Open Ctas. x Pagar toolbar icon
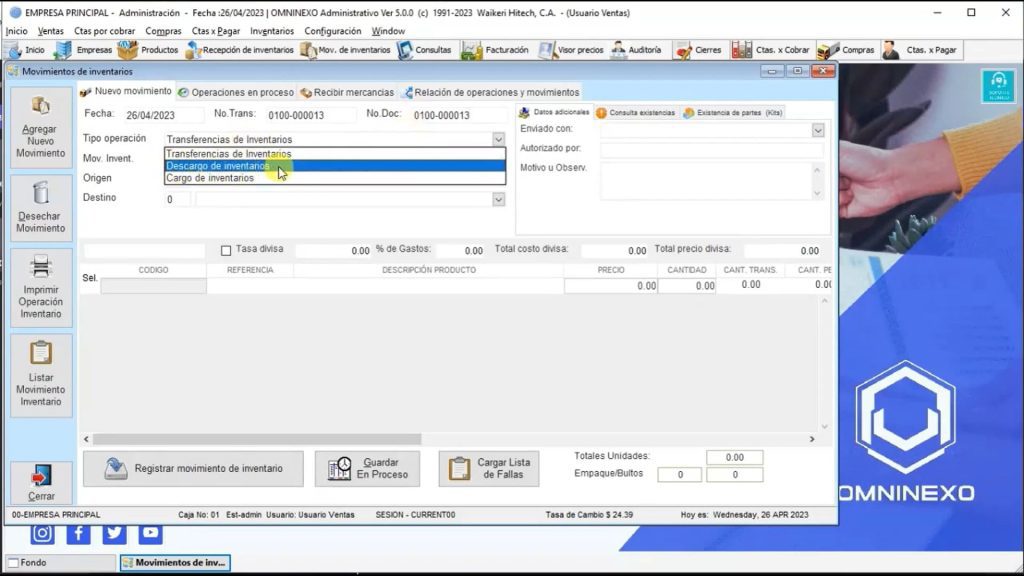The width and height of the screenshot is (1024, 576). point(920,50)
